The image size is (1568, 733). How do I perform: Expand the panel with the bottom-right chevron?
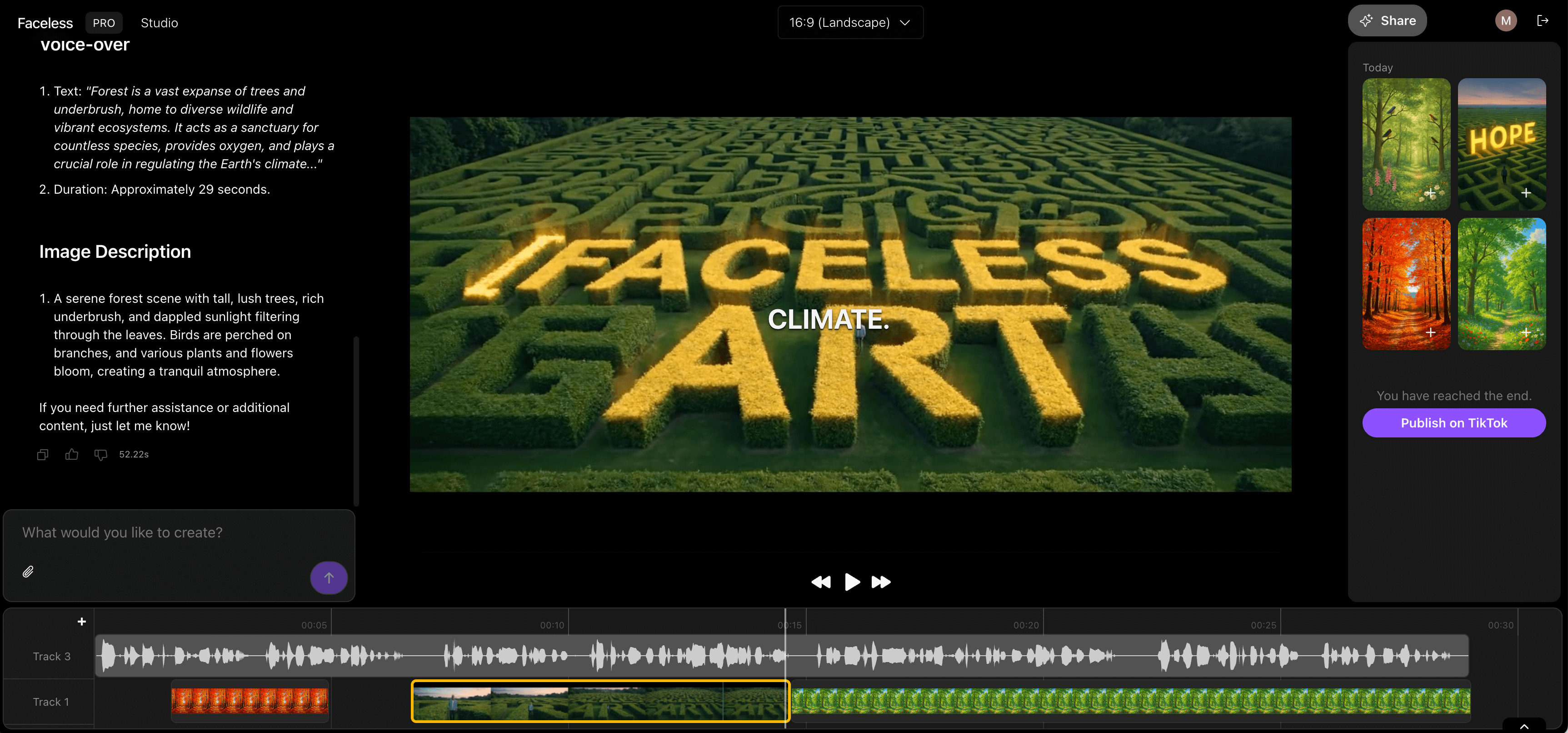point(1524,726)
